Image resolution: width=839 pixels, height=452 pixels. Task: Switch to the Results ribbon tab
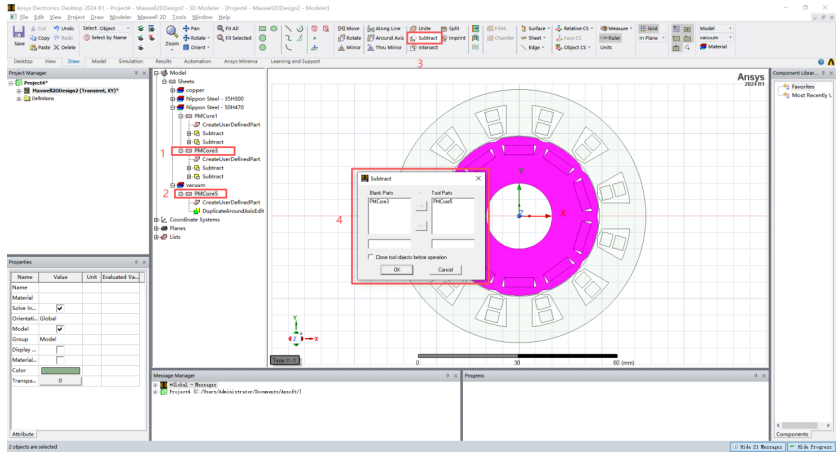click(x=163, y=62)
